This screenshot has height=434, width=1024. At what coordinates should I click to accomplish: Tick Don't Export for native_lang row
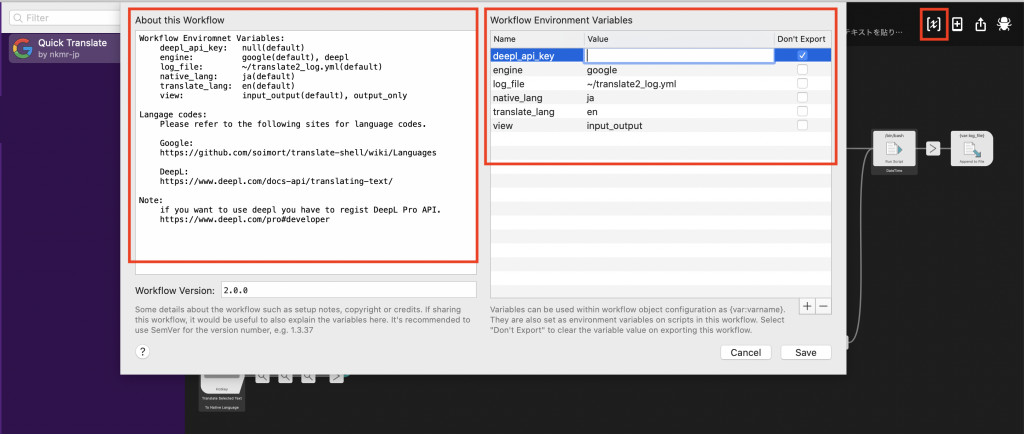tap(802, 98)
